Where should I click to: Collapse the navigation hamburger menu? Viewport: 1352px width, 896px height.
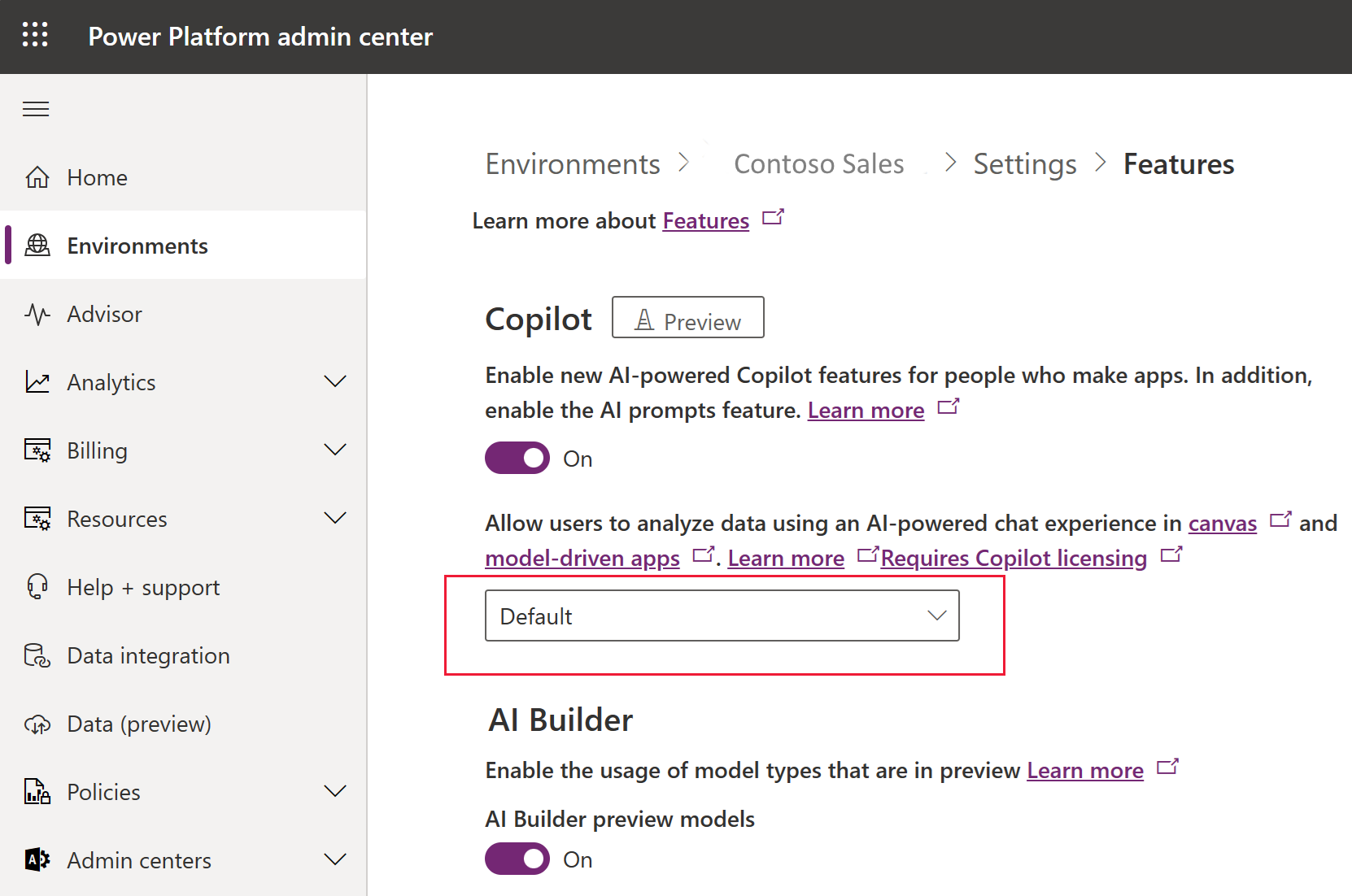click(36, 109)
